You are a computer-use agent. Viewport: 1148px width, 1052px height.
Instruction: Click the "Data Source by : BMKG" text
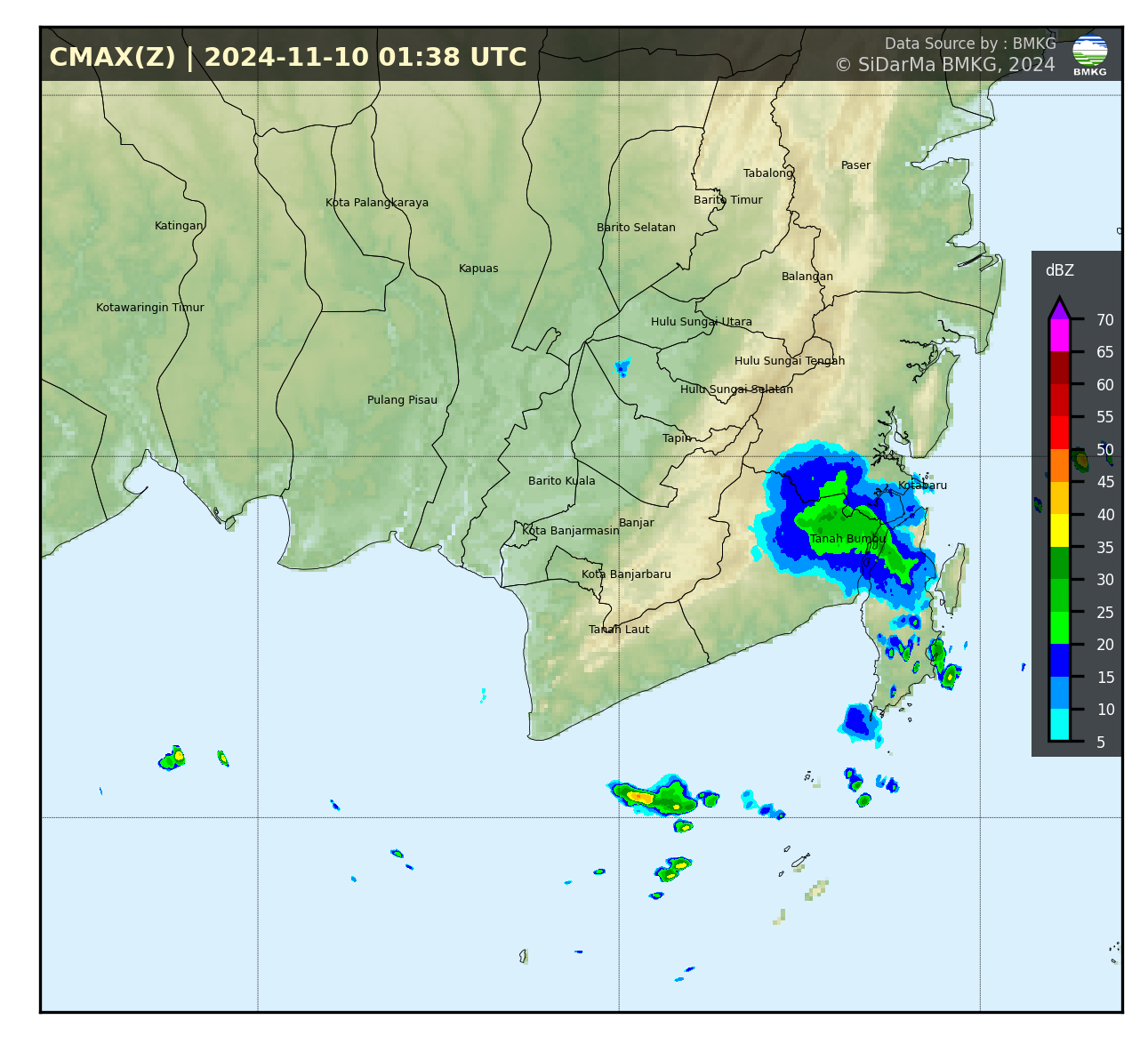[x=970, y=44]
